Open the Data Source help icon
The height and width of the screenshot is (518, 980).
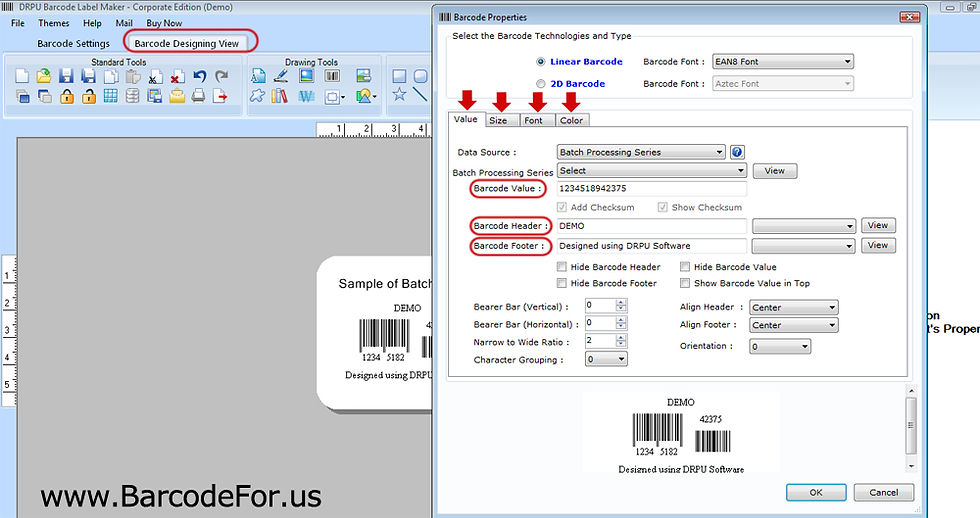(x=737, y=152)
